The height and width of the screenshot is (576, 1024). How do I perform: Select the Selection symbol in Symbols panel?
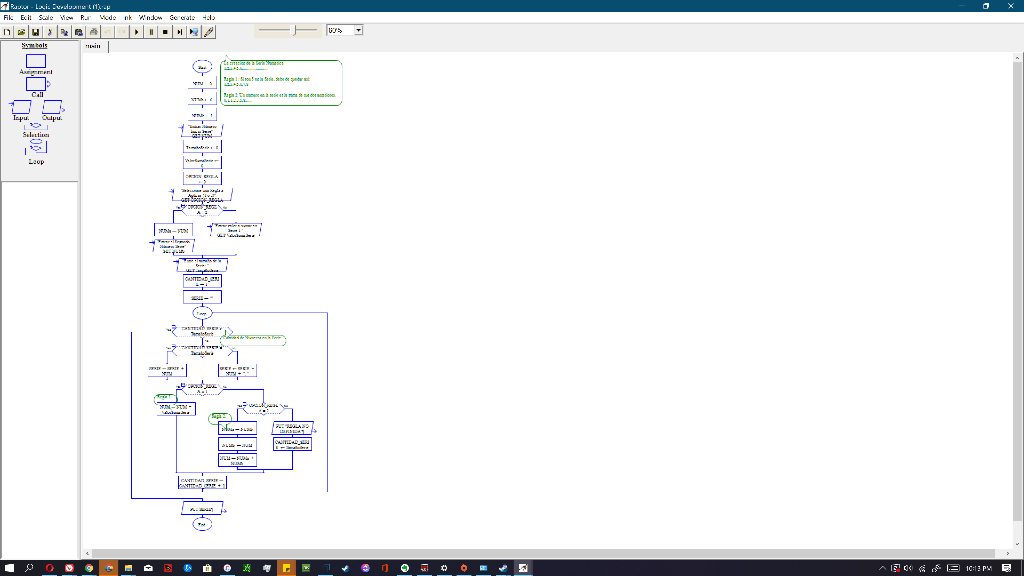tap(36, 127)
